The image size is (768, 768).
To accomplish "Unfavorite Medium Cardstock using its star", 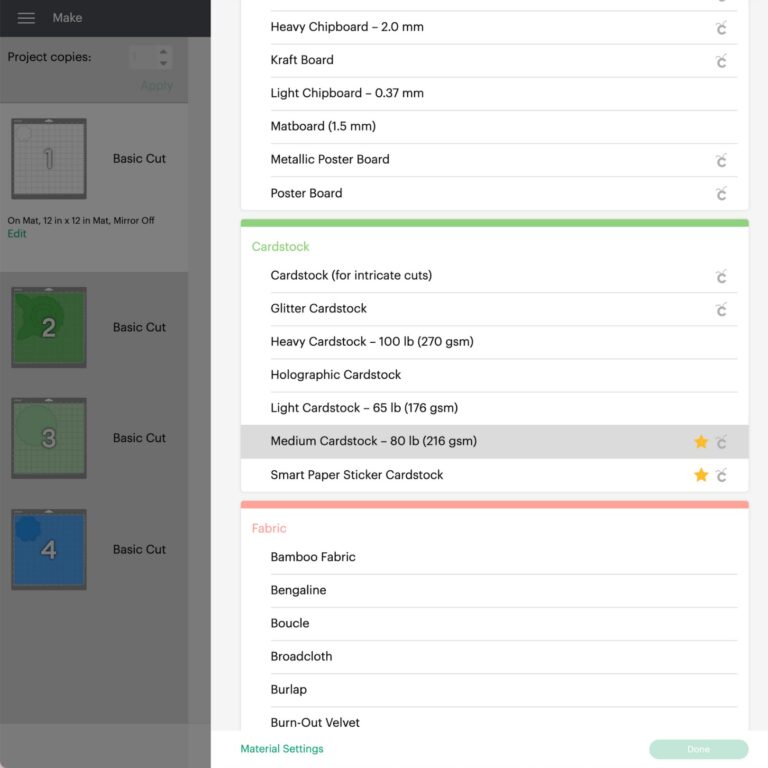I will pos(701,441).
